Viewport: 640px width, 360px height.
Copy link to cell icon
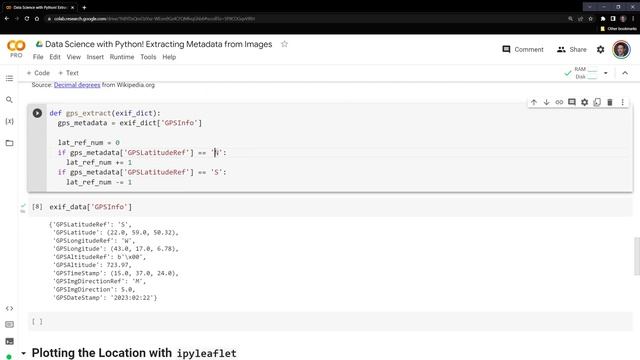[x=559, y=102]
